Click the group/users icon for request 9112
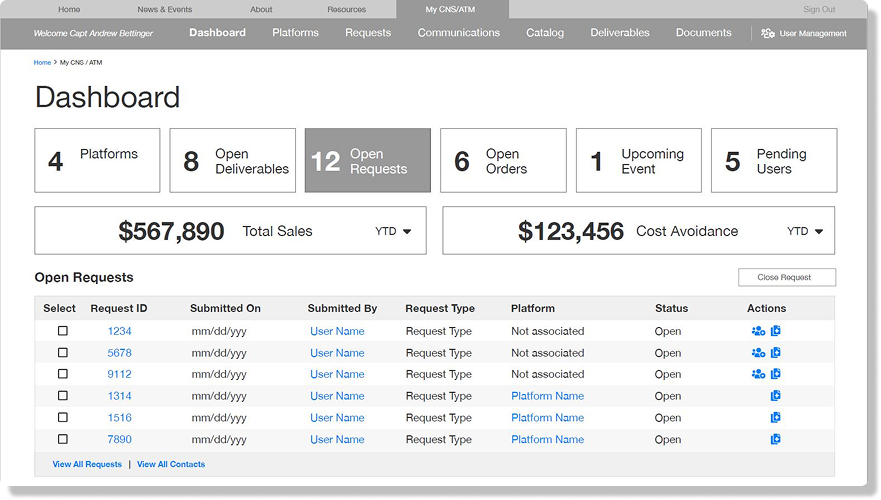The width and height of the screenshot is (881, 500). point(758,374)
